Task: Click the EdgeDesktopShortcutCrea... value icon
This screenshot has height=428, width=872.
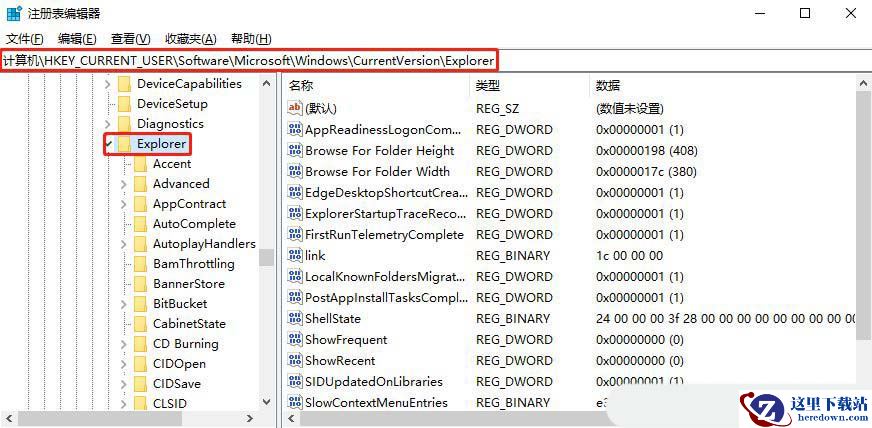Action: 295,193
